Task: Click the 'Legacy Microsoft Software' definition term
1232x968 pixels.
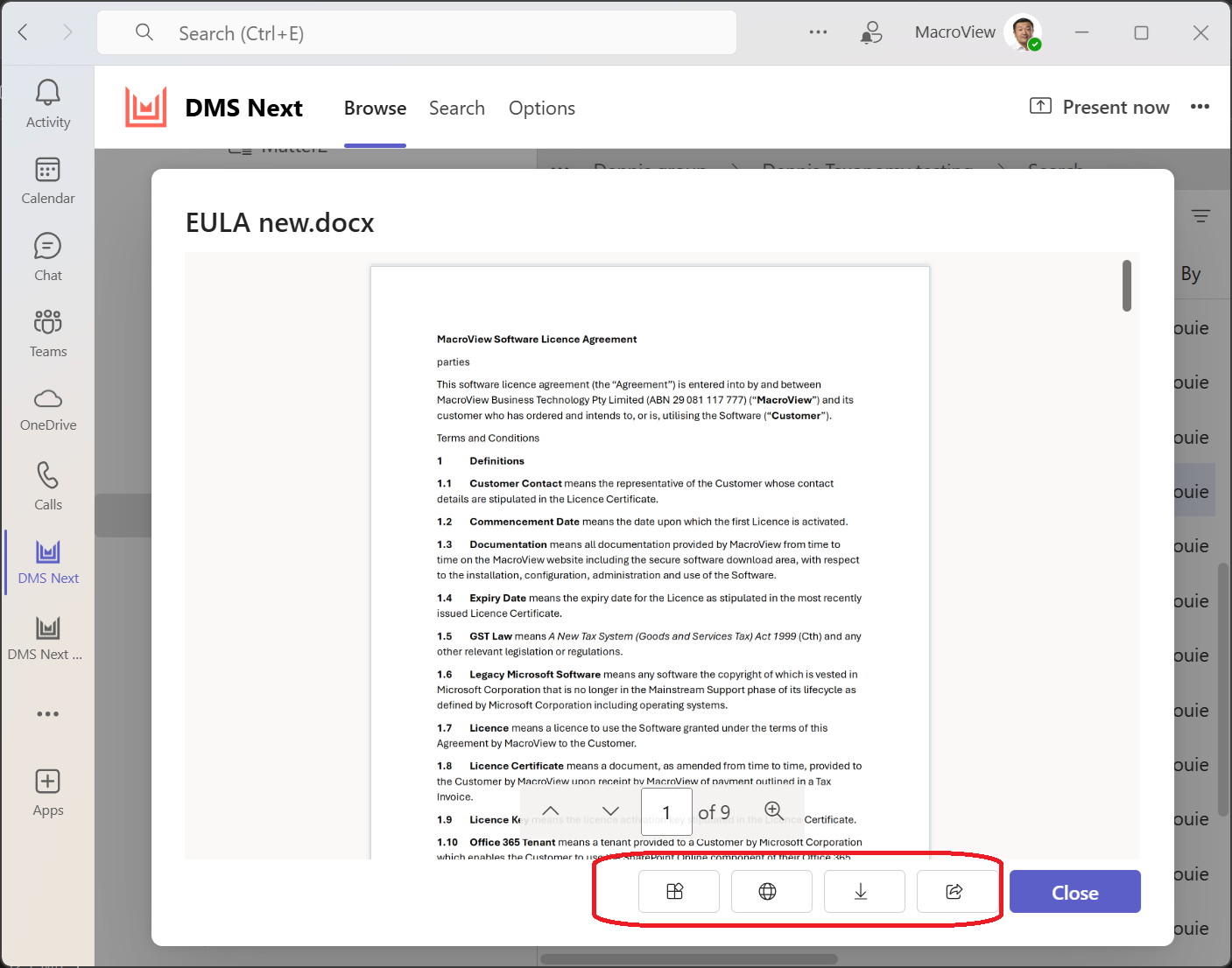Action: pyautogui.click(x=535, y=675)
